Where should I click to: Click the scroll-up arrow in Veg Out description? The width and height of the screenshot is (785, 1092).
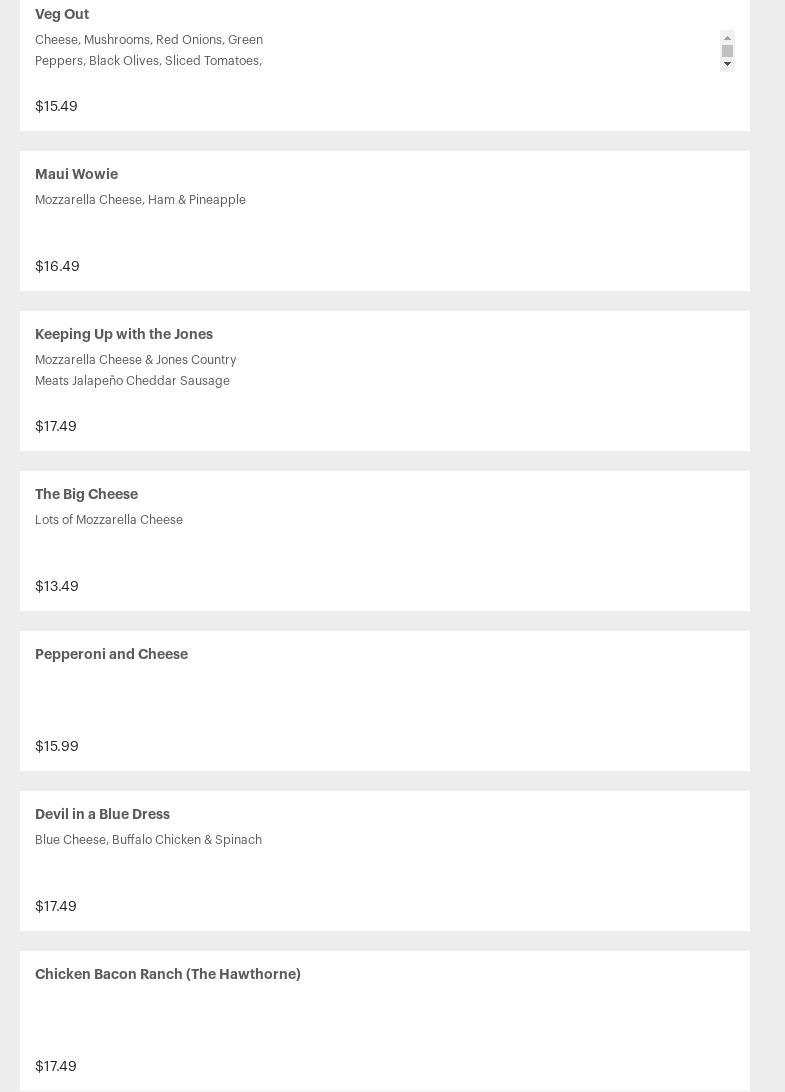tap(727, 37)
